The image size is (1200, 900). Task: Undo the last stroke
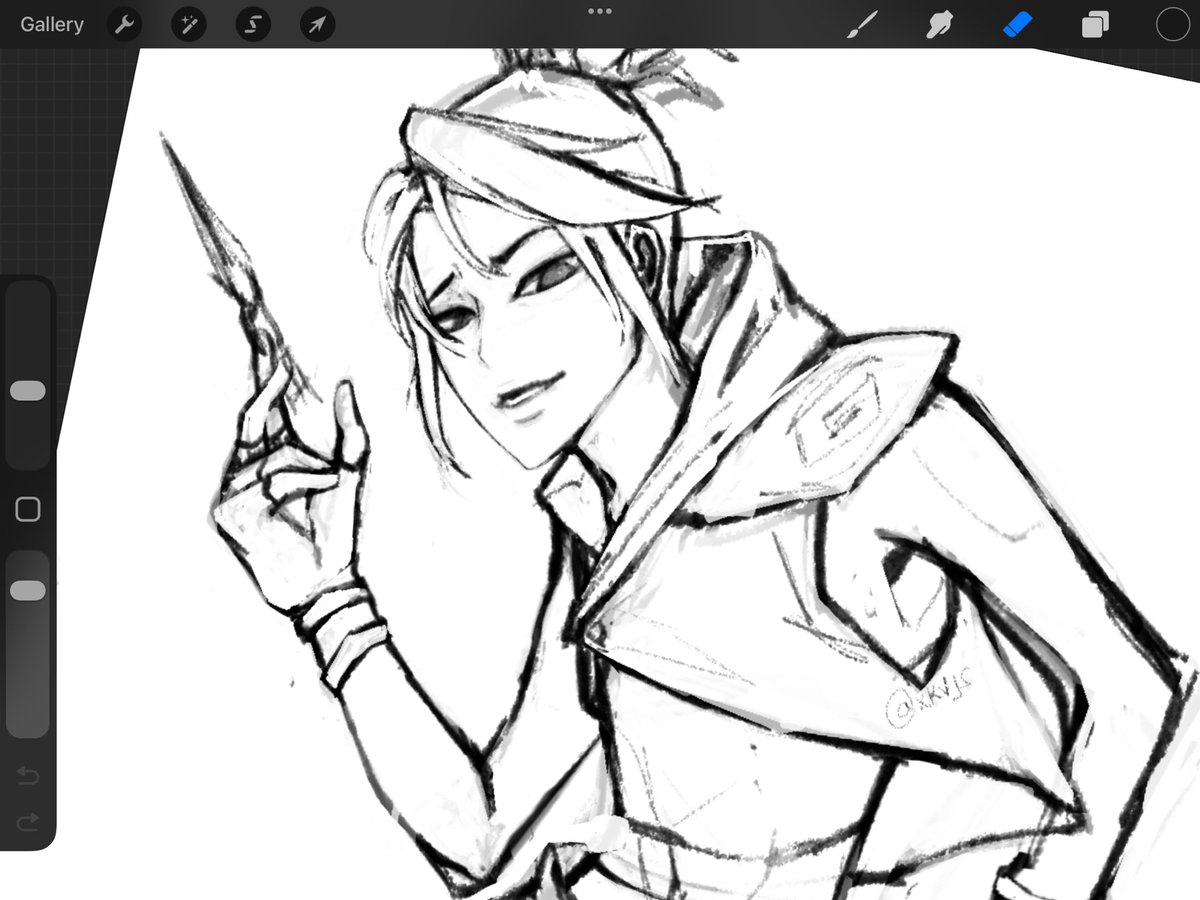pos(28,776)
